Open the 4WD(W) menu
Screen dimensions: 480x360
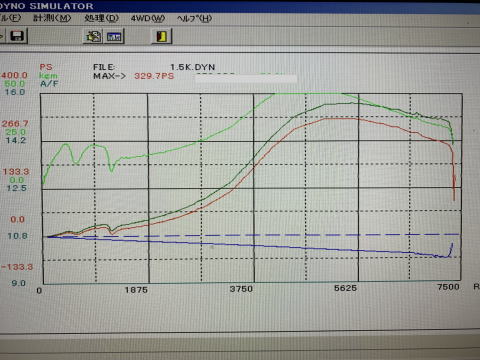tap(148, 18)
